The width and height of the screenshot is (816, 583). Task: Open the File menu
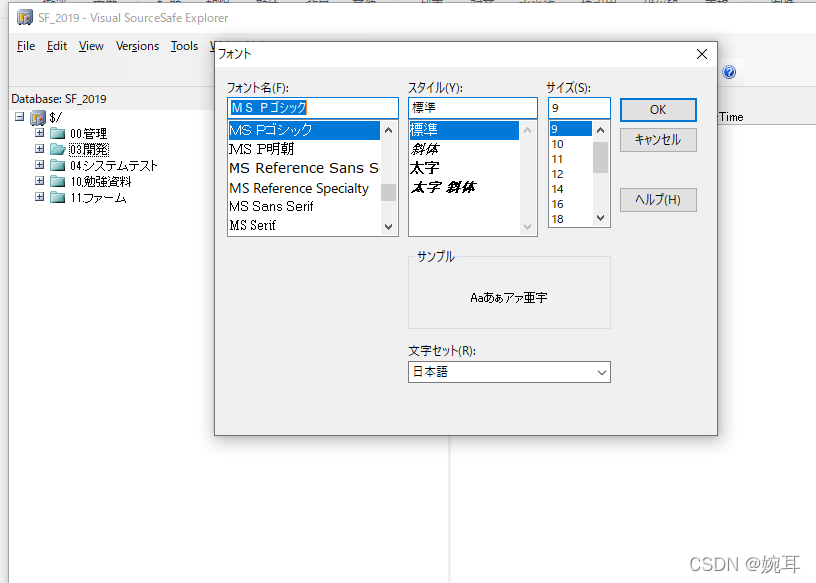[25, 46]
